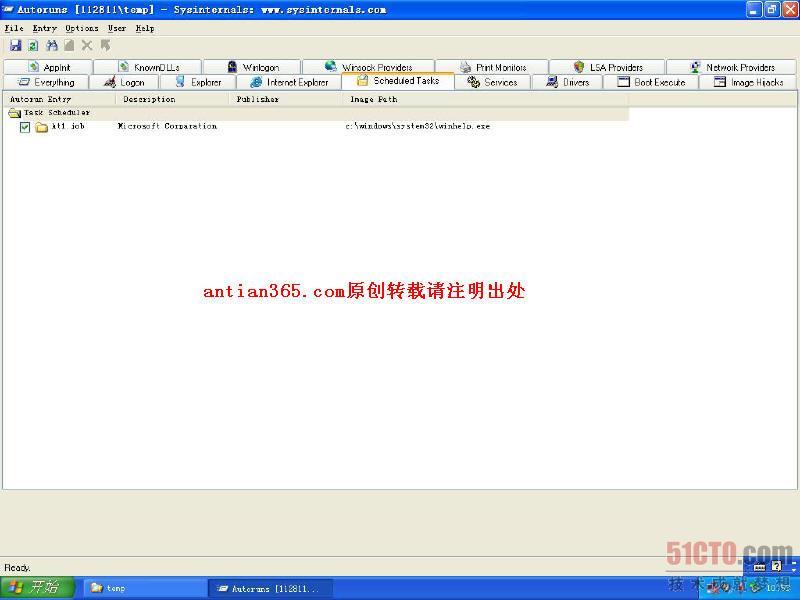800x600 pixels.
Task: Switch to the Boot Execute tab
Action: [x=651, y=82]
